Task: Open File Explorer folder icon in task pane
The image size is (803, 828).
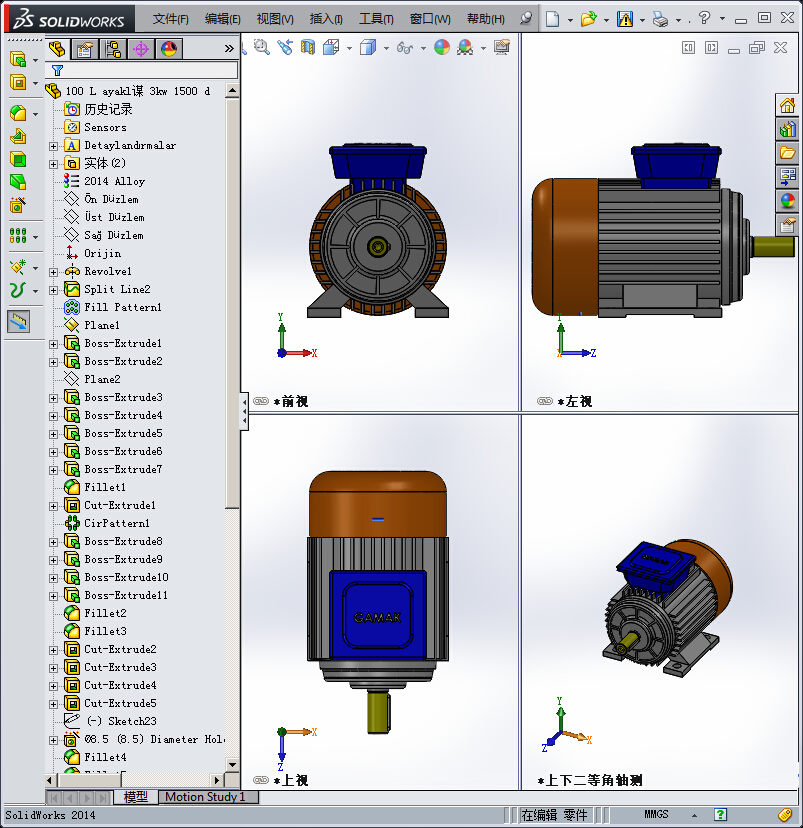Action: [x=787, y=153]
